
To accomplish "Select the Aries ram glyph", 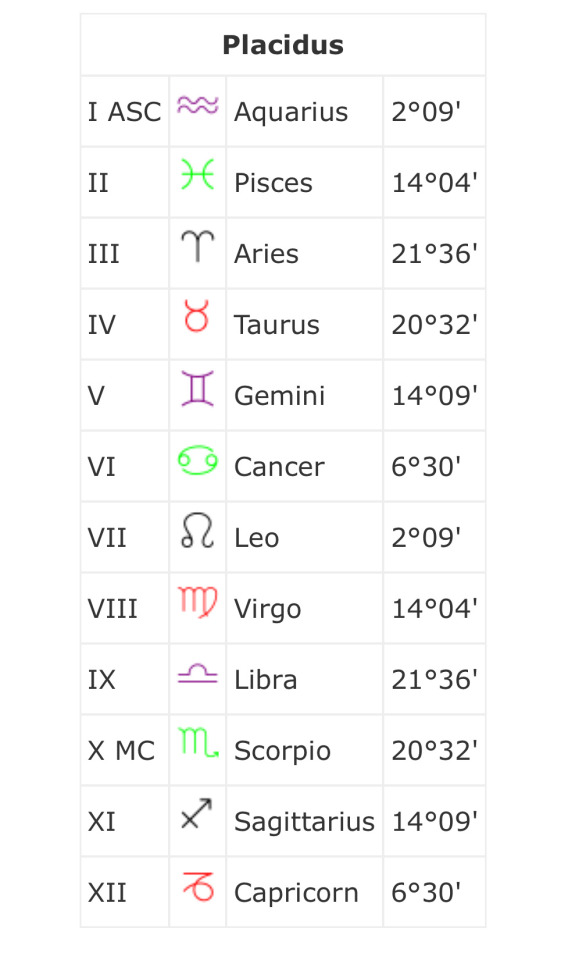I will pos(197,246).
